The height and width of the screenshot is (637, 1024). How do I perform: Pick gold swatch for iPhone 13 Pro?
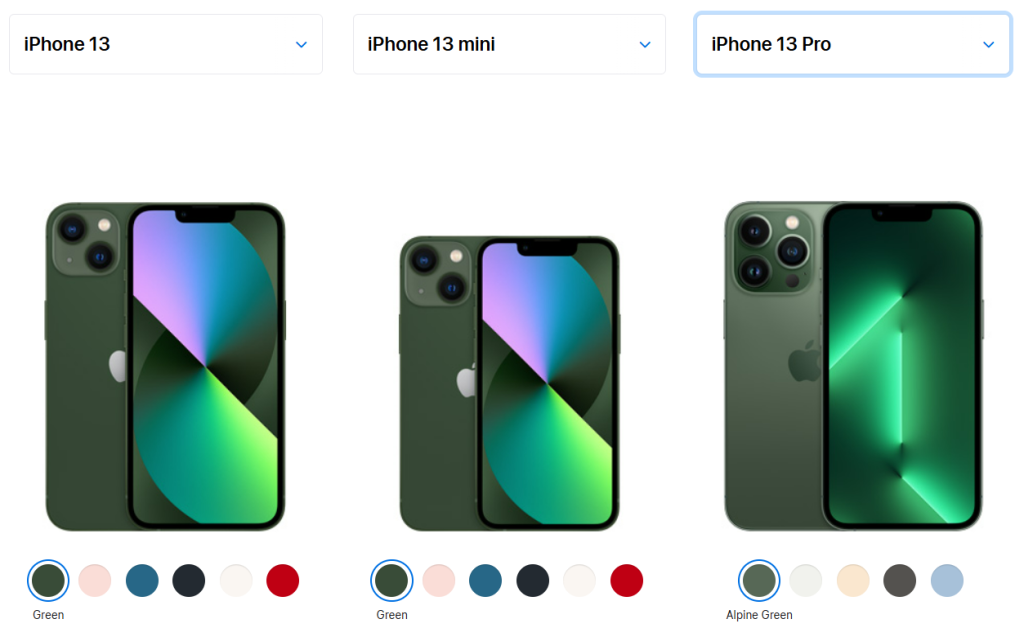852,580
